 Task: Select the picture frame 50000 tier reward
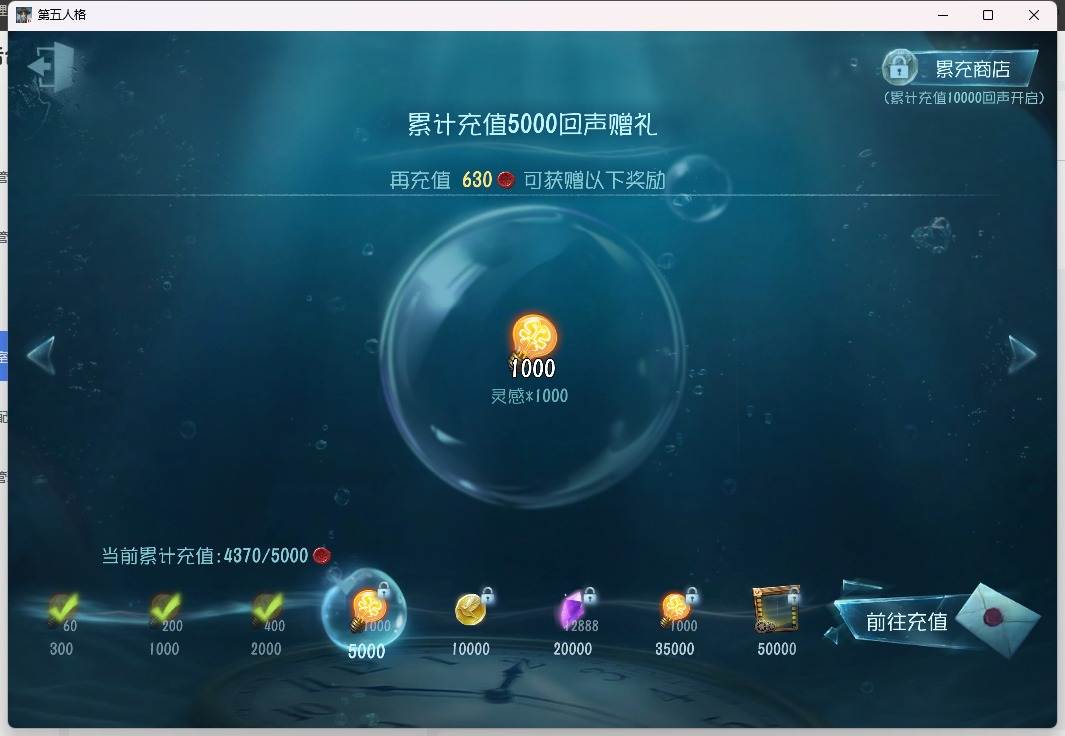click(x=776, y=609)
